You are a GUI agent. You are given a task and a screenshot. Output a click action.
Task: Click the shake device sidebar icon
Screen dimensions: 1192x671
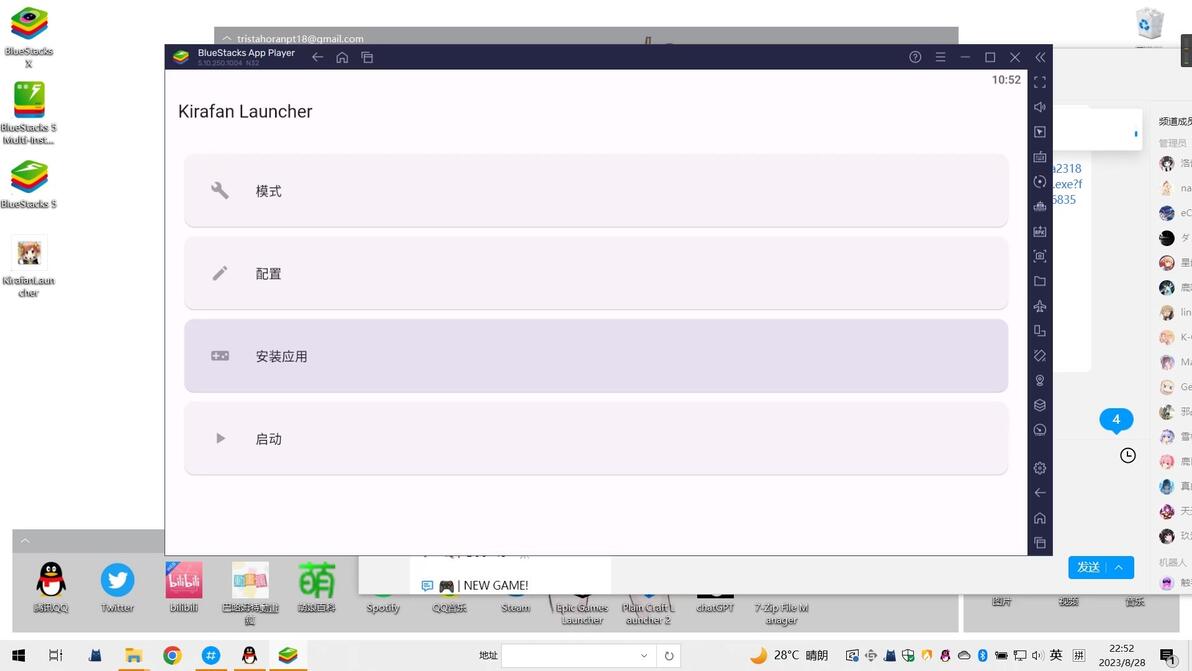(x=1040, y=356)
